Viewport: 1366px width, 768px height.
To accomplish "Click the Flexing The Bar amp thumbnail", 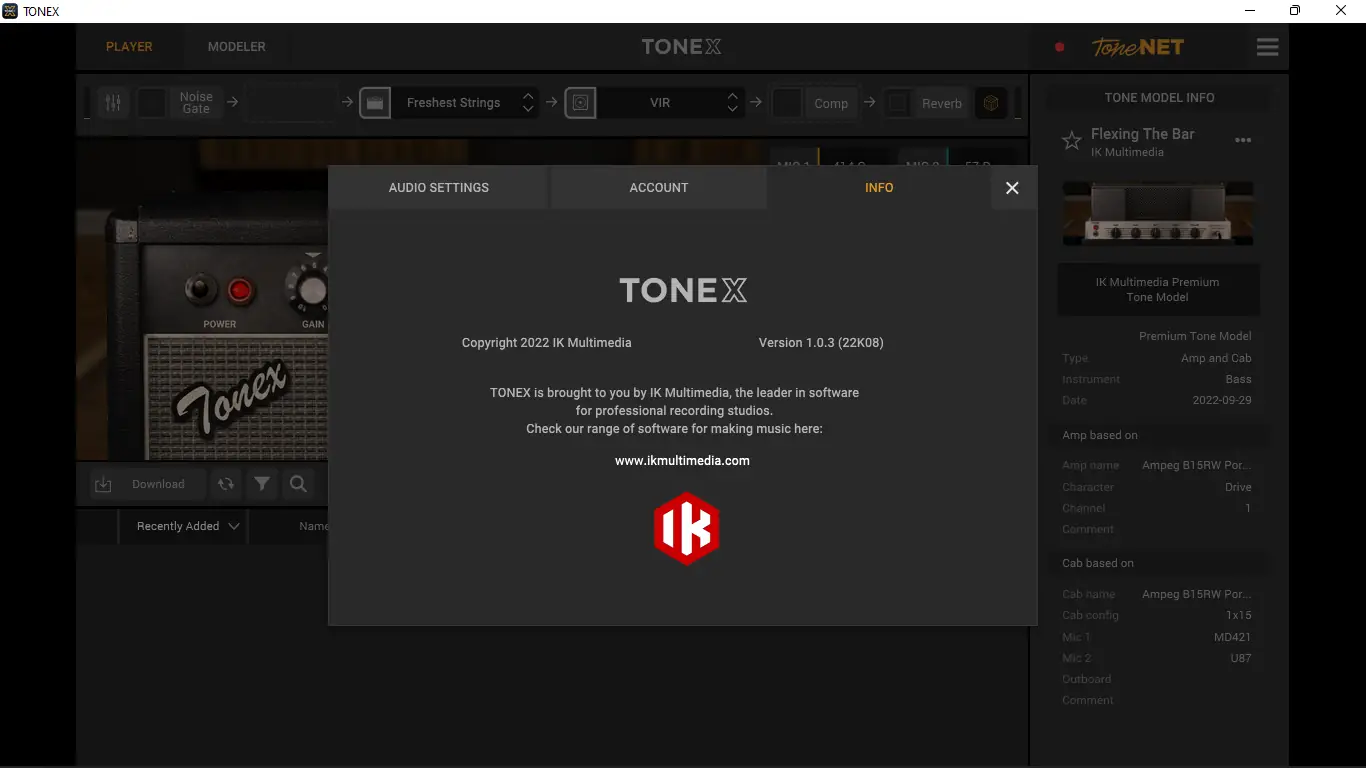I will [x=1158, y=213].
